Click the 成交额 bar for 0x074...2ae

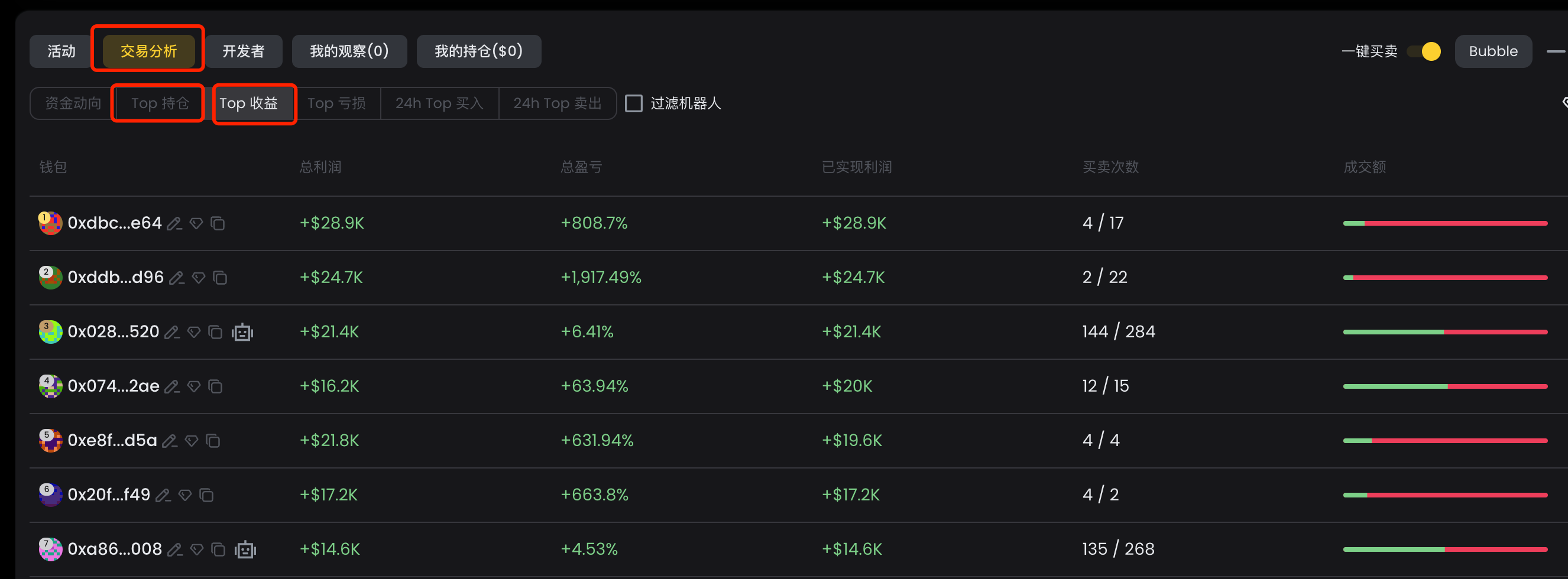(1444, 386)
